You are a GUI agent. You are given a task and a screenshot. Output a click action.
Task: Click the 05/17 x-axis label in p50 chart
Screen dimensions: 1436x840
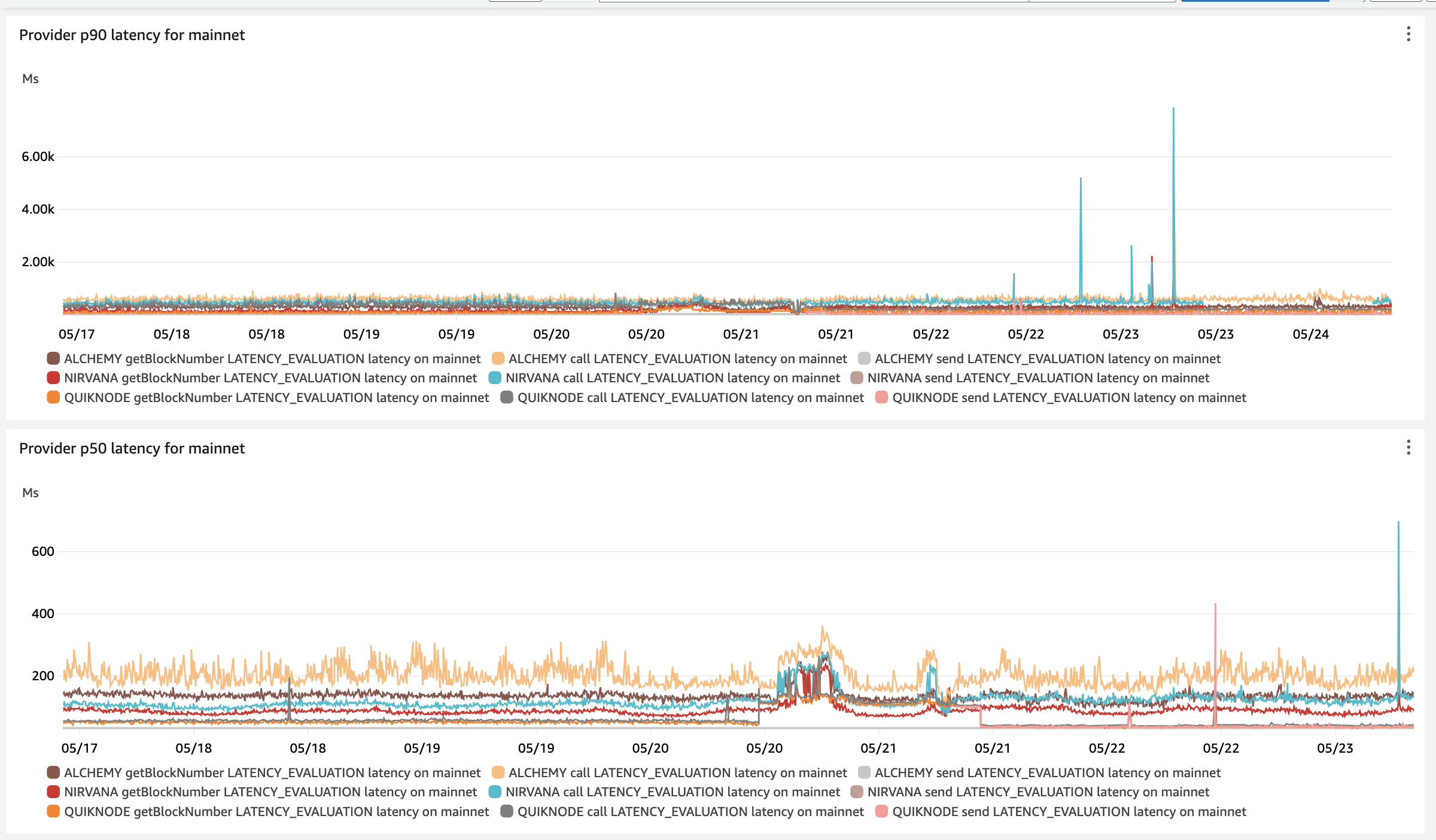click(80, 748)
